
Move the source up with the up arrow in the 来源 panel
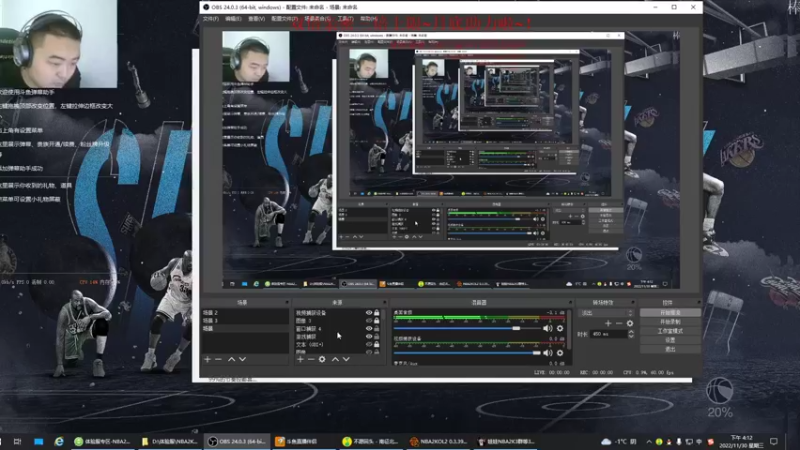(335, 360)
